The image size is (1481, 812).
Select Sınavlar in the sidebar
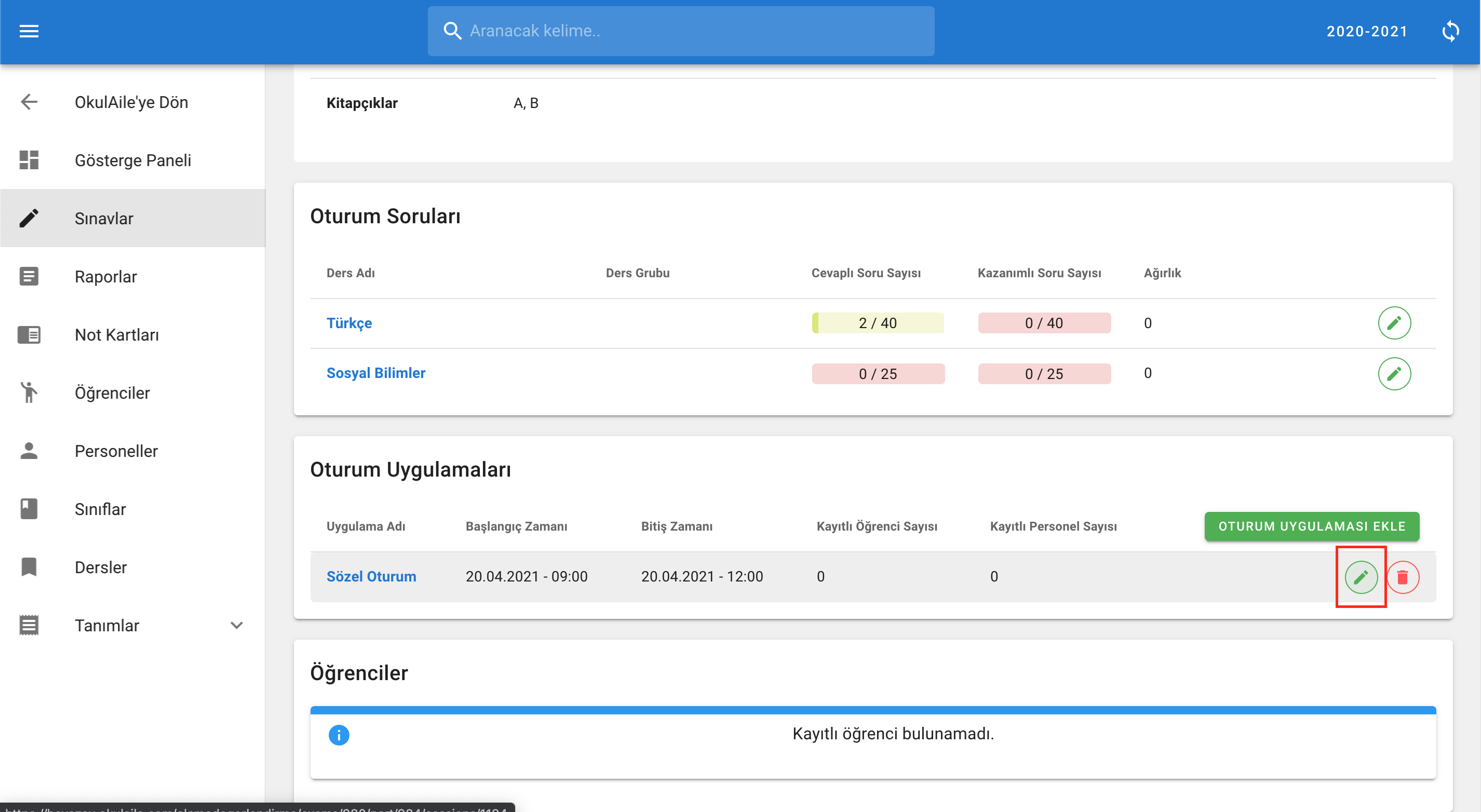click(x=132, y=218)
